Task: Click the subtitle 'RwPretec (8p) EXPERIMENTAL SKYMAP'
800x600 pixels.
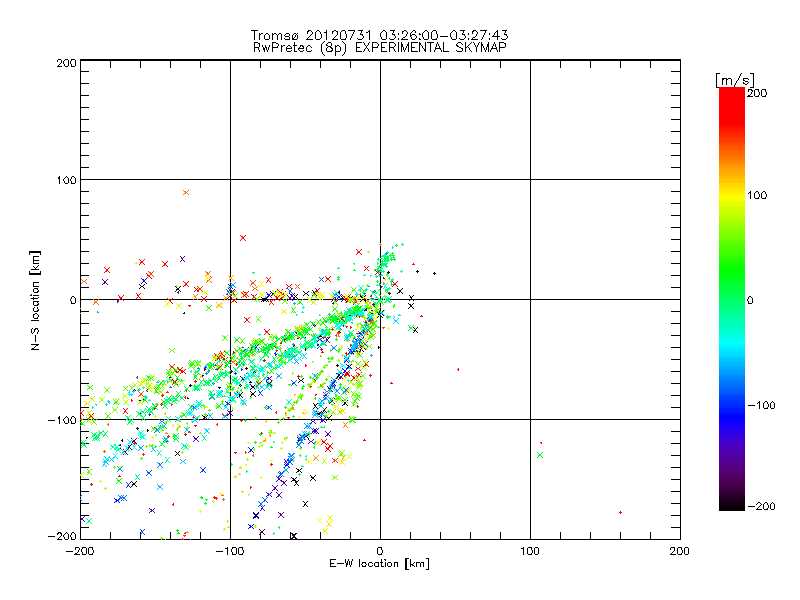Action: [380, 48]
